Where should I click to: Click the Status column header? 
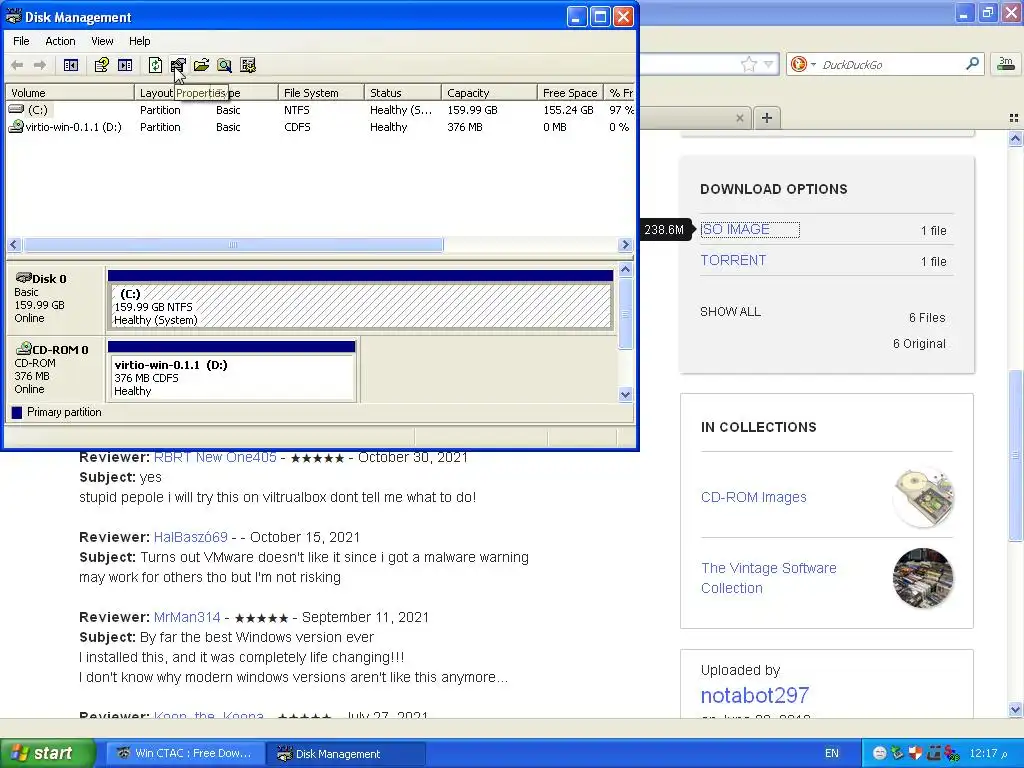[x=402, y=93]
